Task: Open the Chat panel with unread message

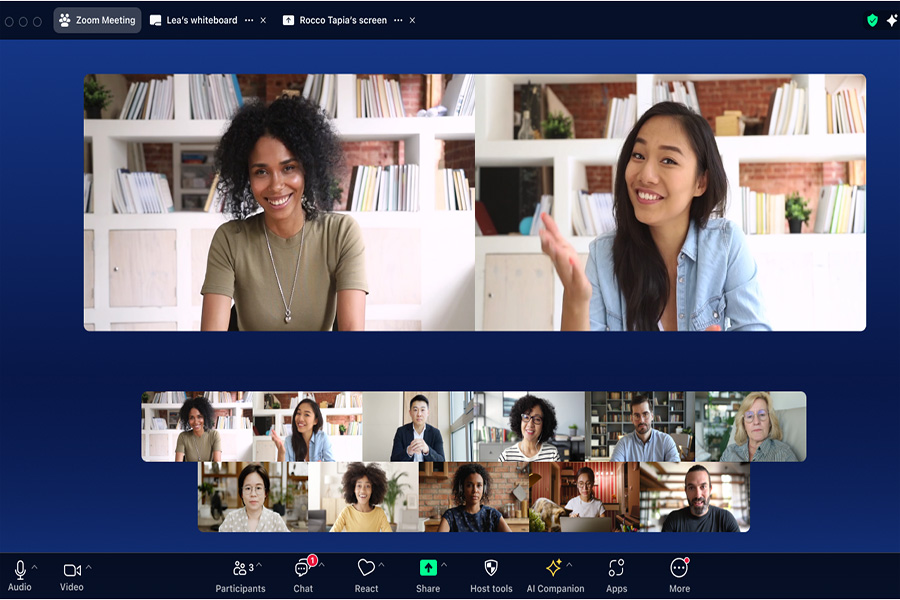Action: pyautogui.click(x=302, y=570)
